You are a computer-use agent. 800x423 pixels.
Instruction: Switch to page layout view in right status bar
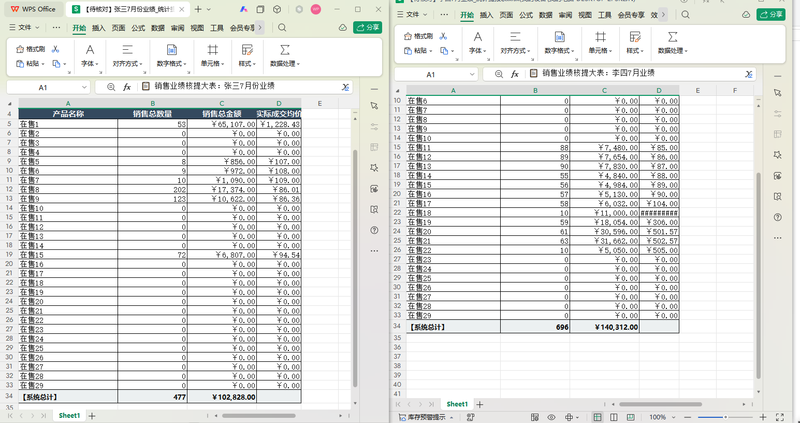pyautogui.click(x=614, y=417)
